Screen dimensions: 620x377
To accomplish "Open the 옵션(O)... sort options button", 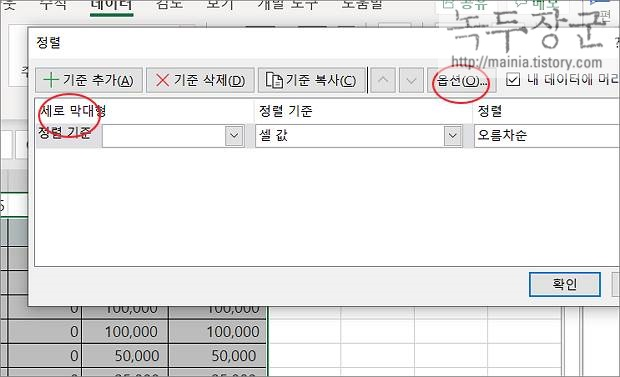I will click(461, 81).
